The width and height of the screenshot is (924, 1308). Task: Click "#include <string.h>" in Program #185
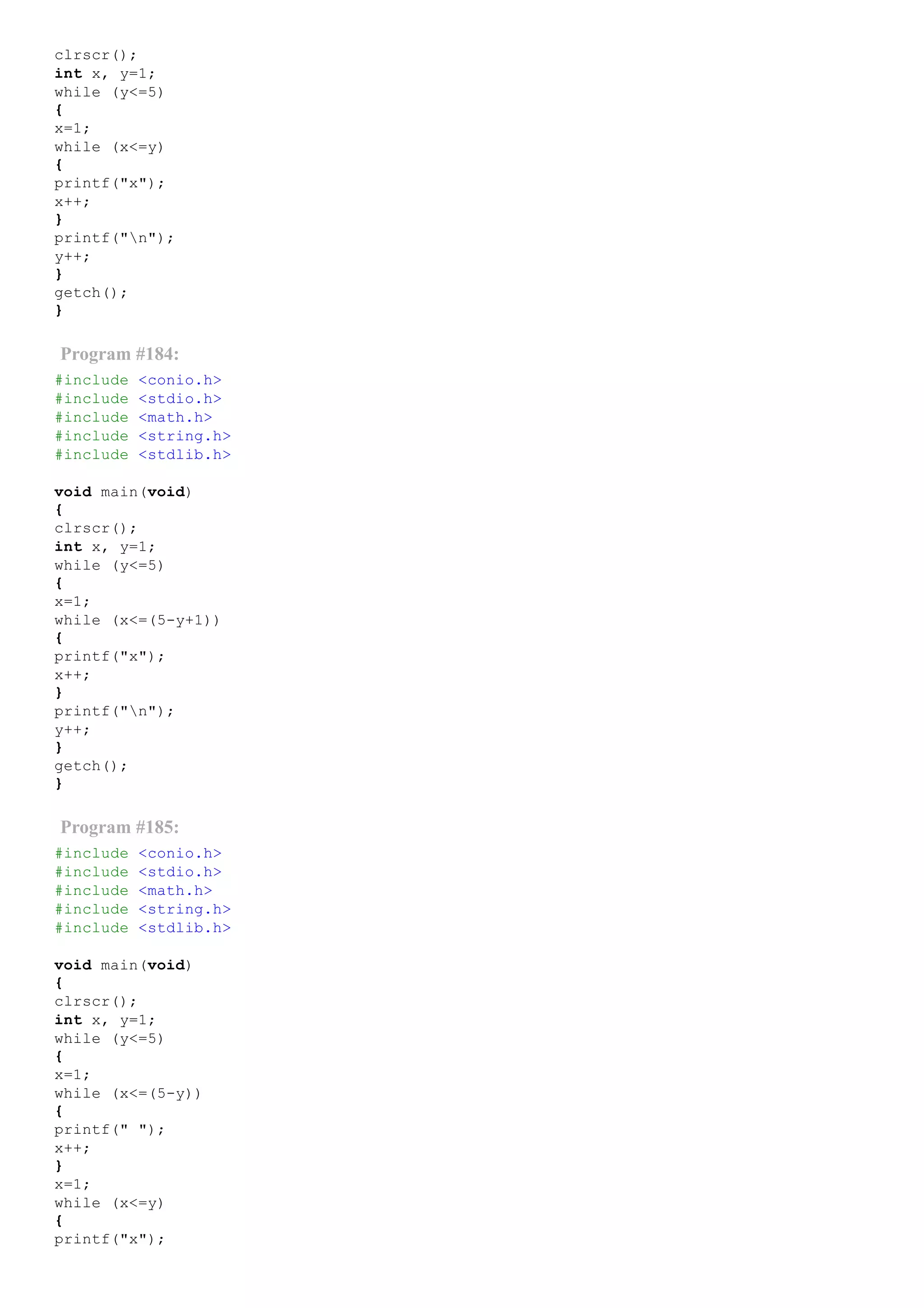coord(142,910)
